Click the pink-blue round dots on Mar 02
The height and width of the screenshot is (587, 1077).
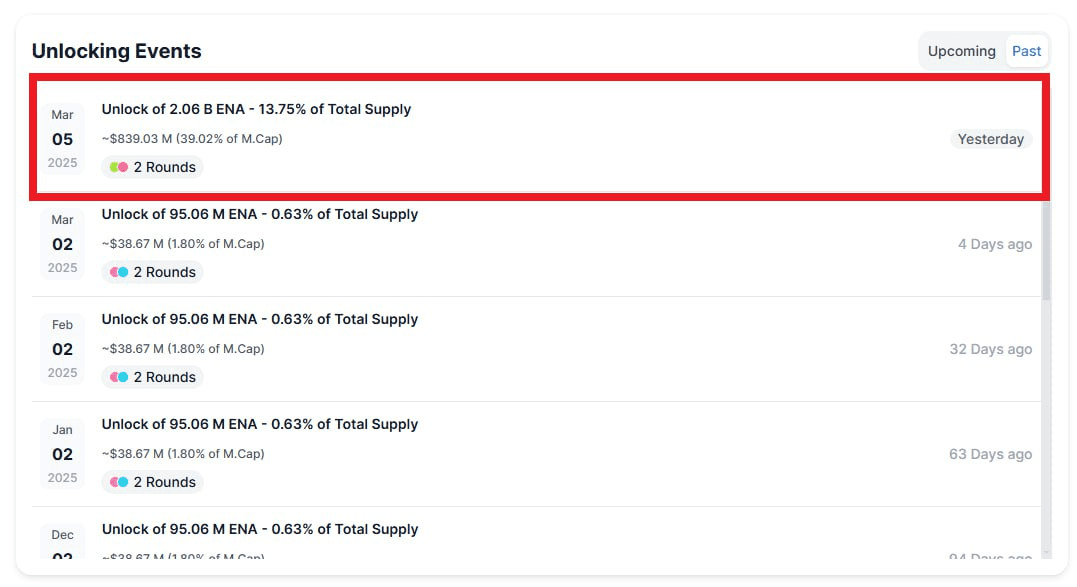point(119,272)
